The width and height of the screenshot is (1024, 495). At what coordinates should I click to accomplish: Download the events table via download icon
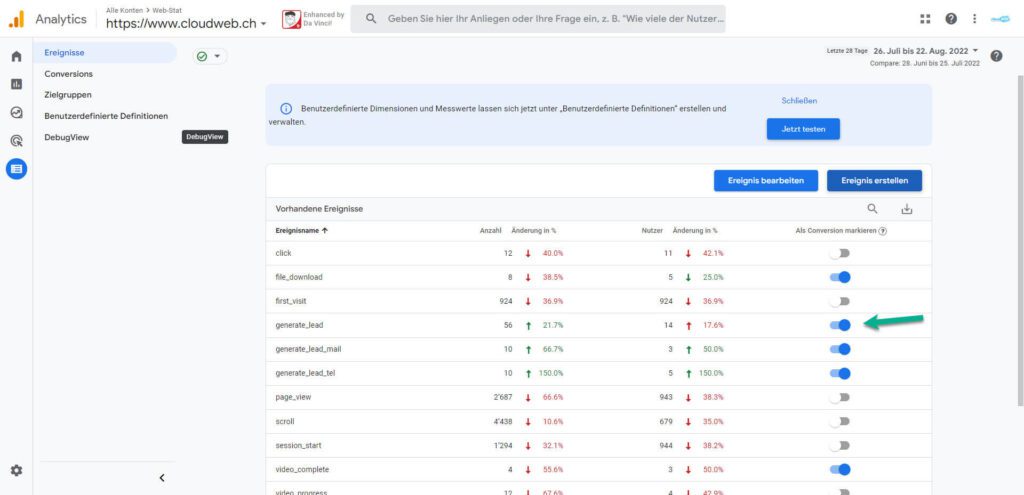(906, 209)
